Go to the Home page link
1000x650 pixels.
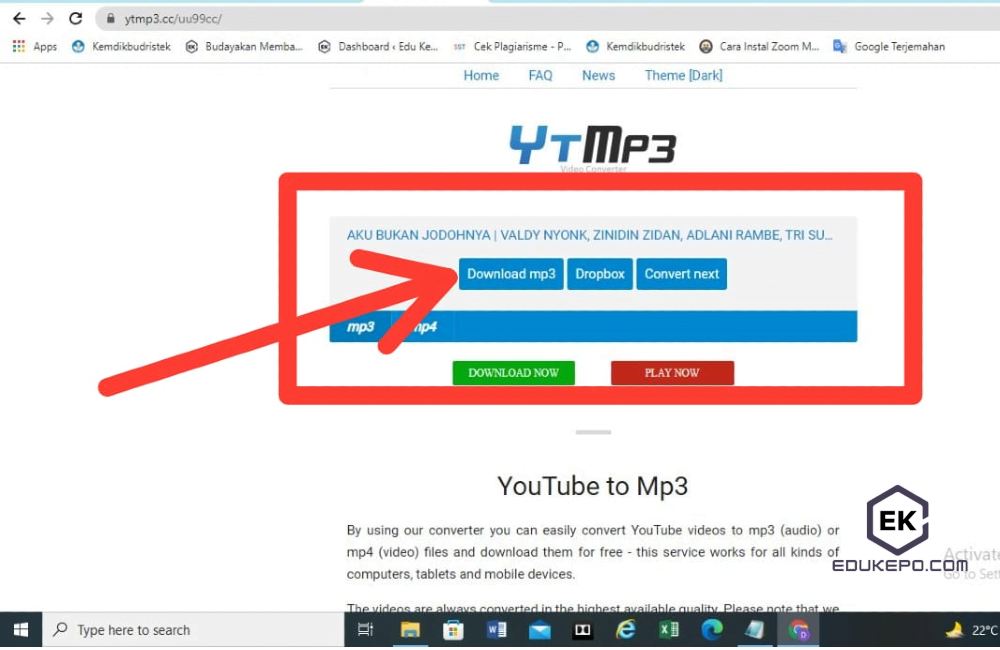click(481, 75)
